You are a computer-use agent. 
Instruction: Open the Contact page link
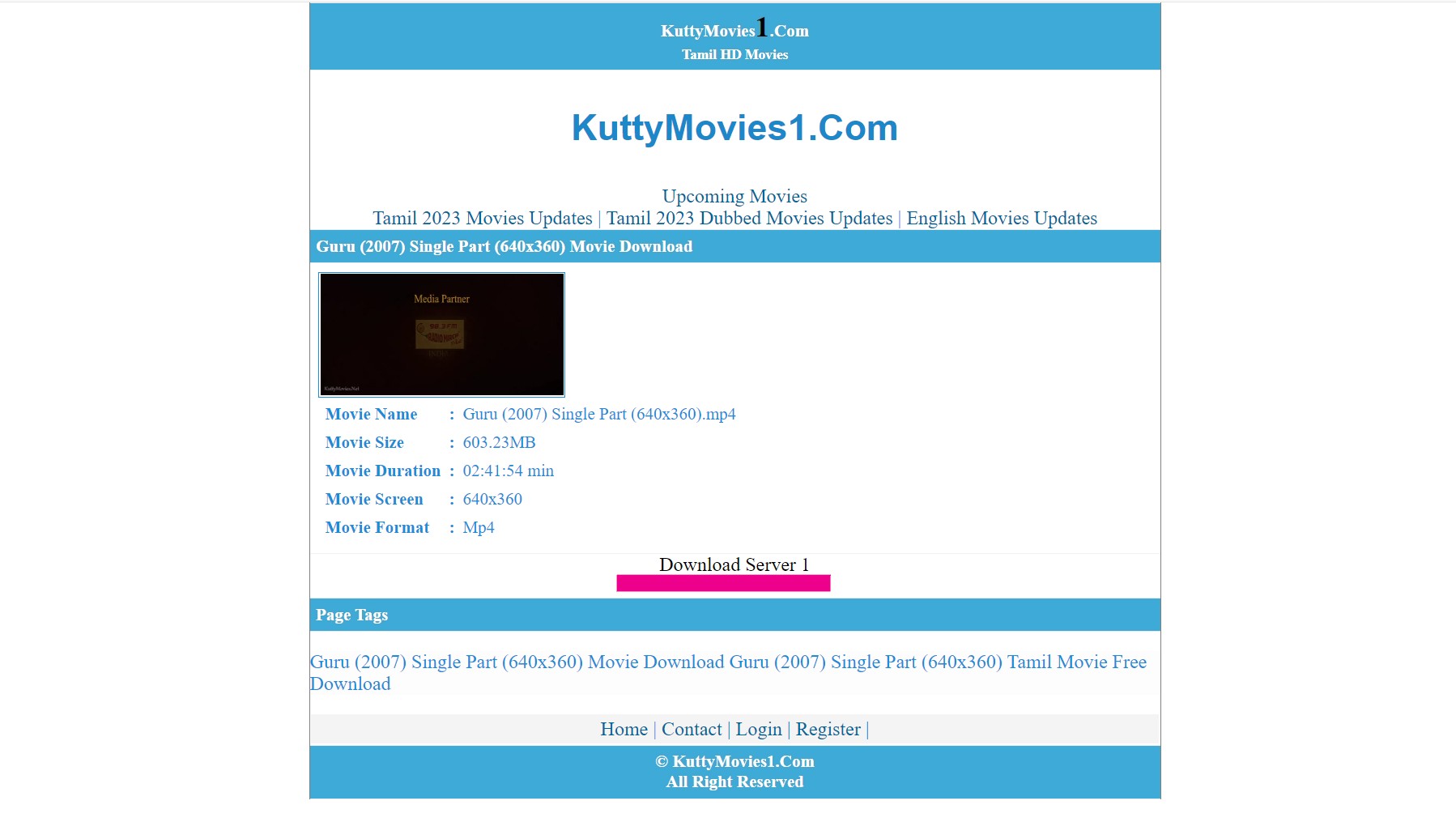pyautogui.click(x=692, y=729)
